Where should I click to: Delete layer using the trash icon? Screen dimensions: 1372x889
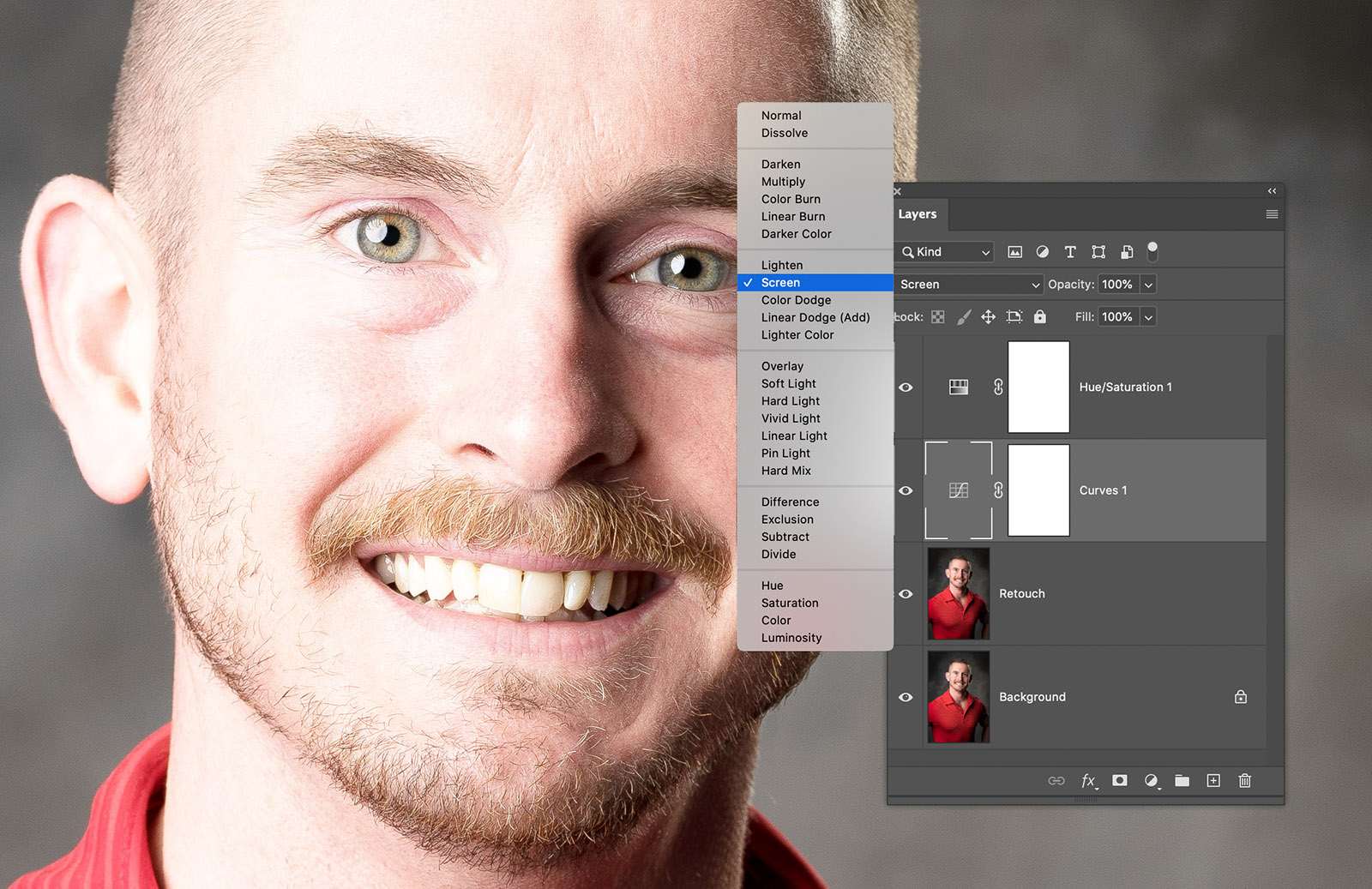pos(1244,780)
